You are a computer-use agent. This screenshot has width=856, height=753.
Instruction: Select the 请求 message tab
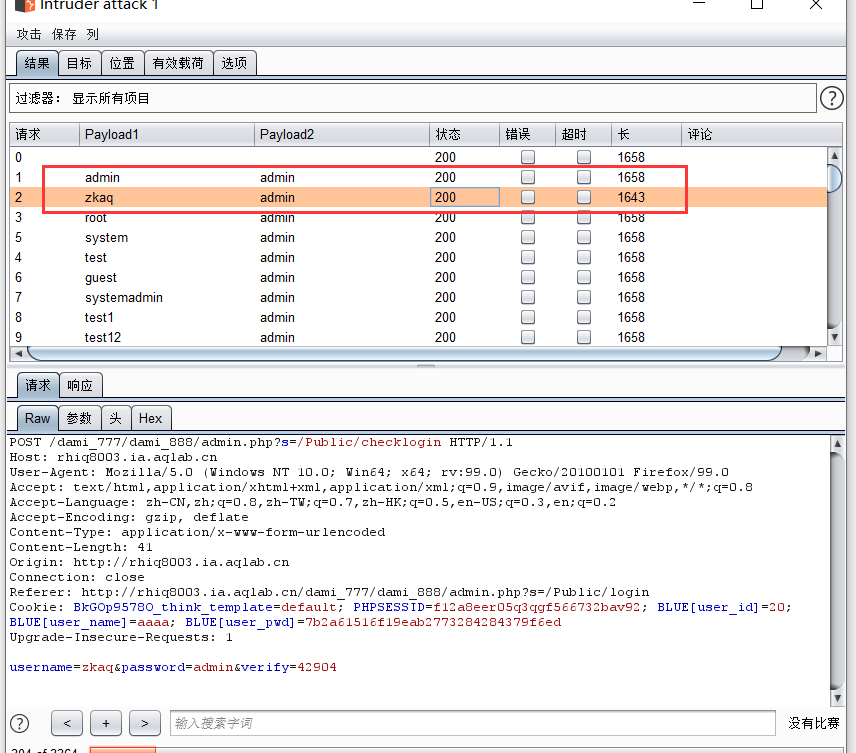pos(38,386)
